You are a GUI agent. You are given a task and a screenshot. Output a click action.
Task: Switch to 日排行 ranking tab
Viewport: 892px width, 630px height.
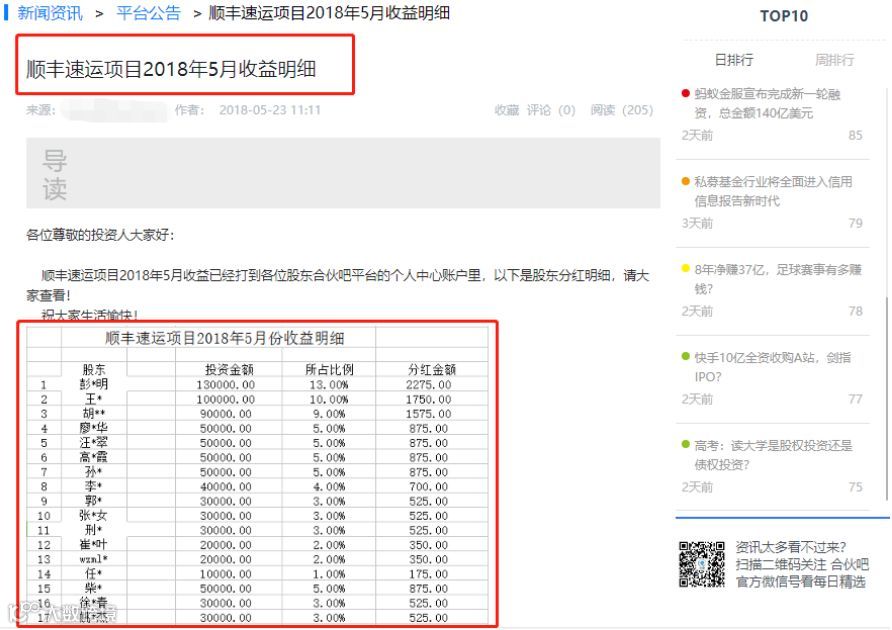[734, 60]
